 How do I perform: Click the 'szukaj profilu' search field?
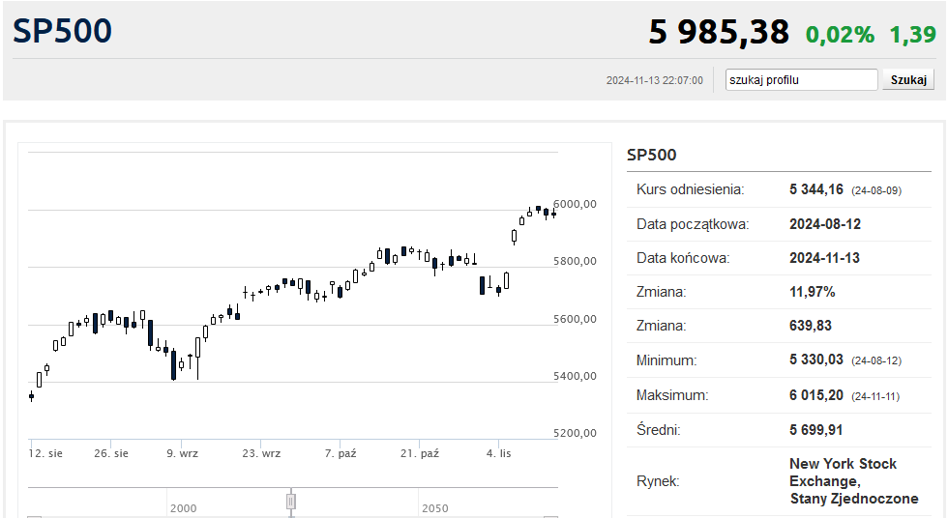pyautogui.click(x=801, y=80)
